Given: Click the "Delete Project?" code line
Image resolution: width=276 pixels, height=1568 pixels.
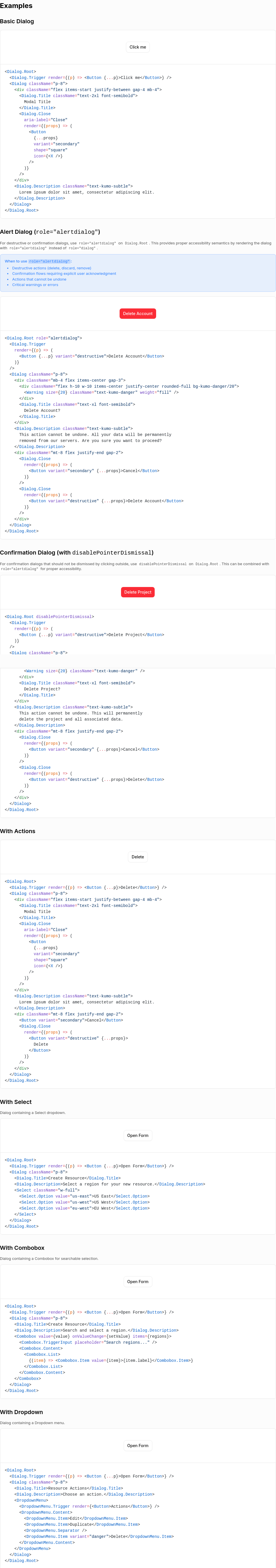Looking at the screenshot, I should coord(42,689).
